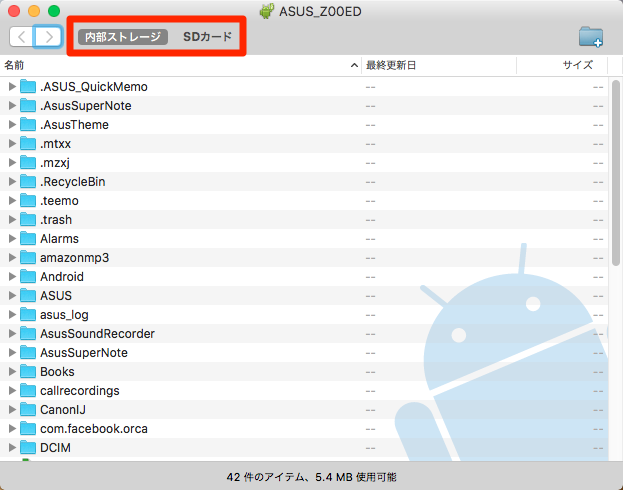623x490 pixels.
Task: Select the AsusSoundRecorder row name
Action: click(97, 334)
